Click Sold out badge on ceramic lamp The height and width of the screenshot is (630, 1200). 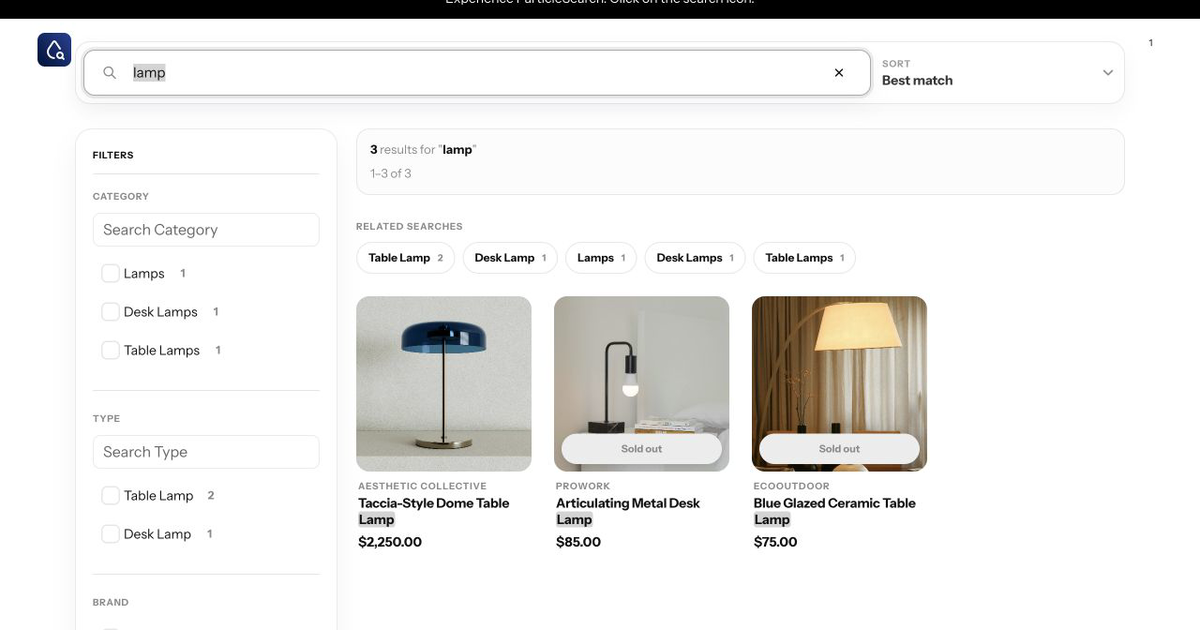839,449
